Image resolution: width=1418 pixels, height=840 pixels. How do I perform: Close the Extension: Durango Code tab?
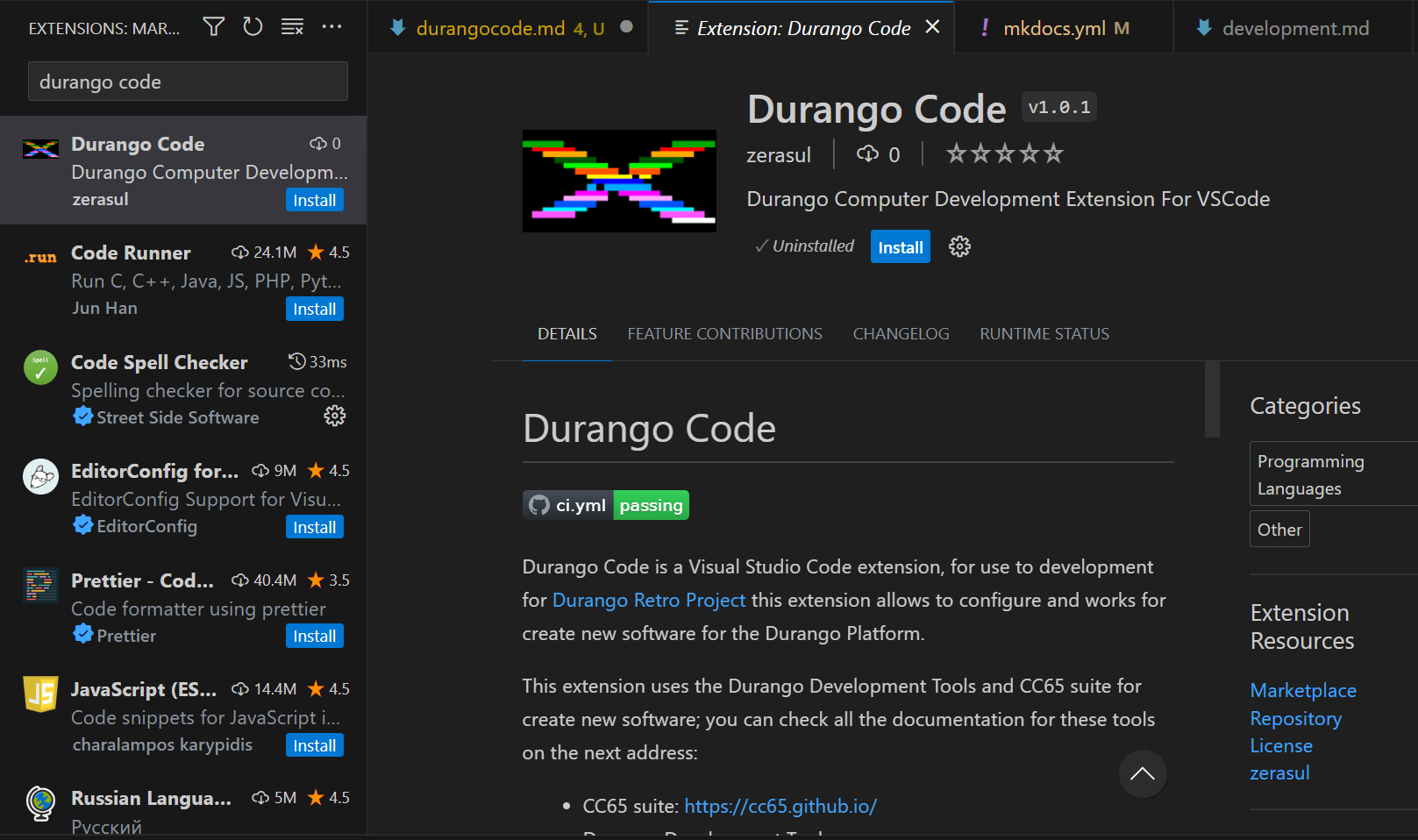click(933, 27)
